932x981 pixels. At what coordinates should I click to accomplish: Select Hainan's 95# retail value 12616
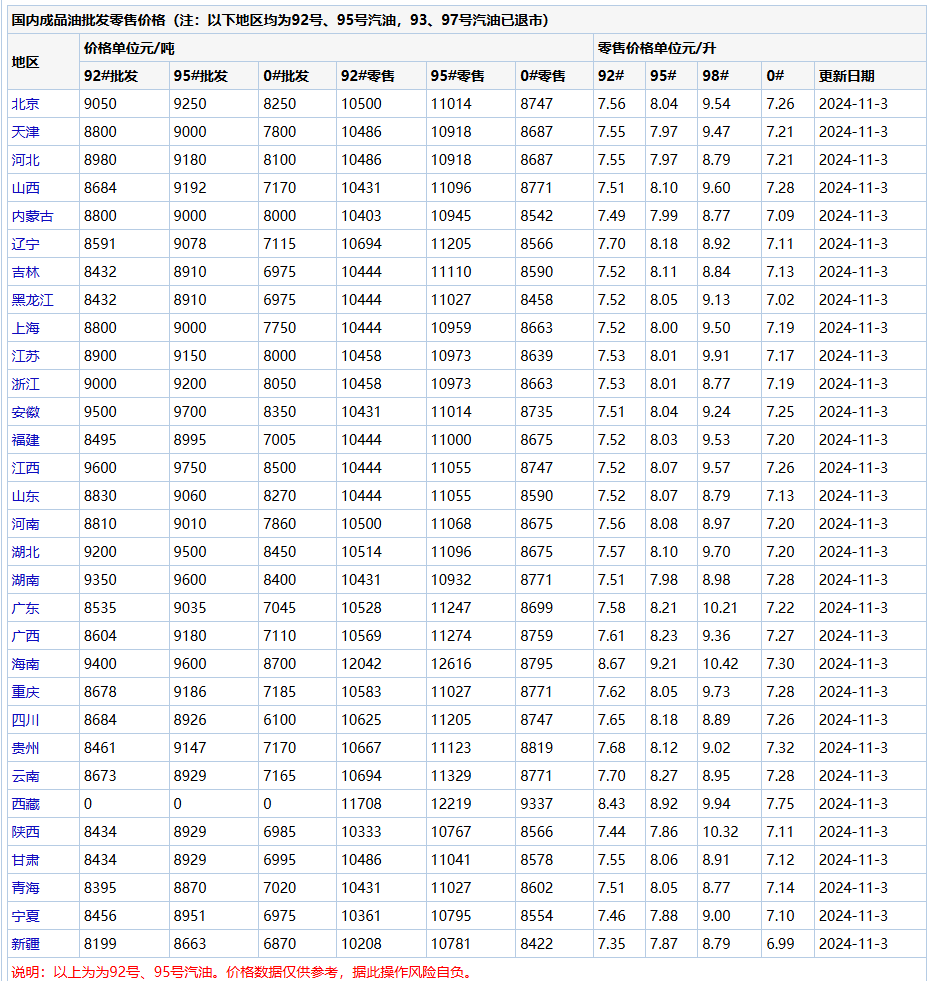pyautogui.click(x=451, y=664)
